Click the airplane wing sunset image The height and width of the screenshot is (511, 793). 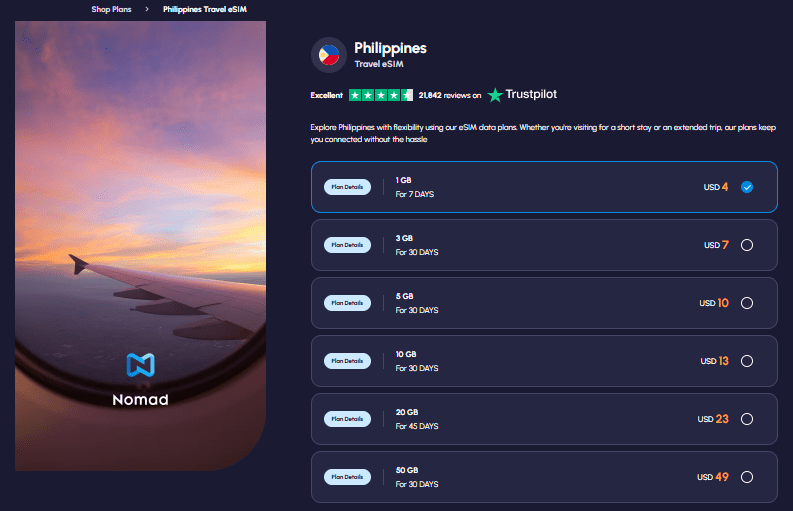140,200
